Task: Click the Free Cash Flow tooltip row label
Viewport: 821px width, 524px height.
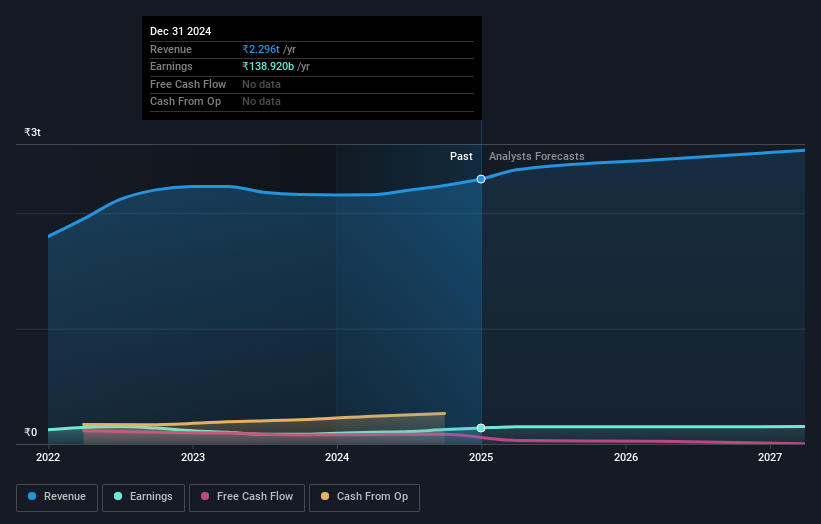Action: (x=188, y=84)
